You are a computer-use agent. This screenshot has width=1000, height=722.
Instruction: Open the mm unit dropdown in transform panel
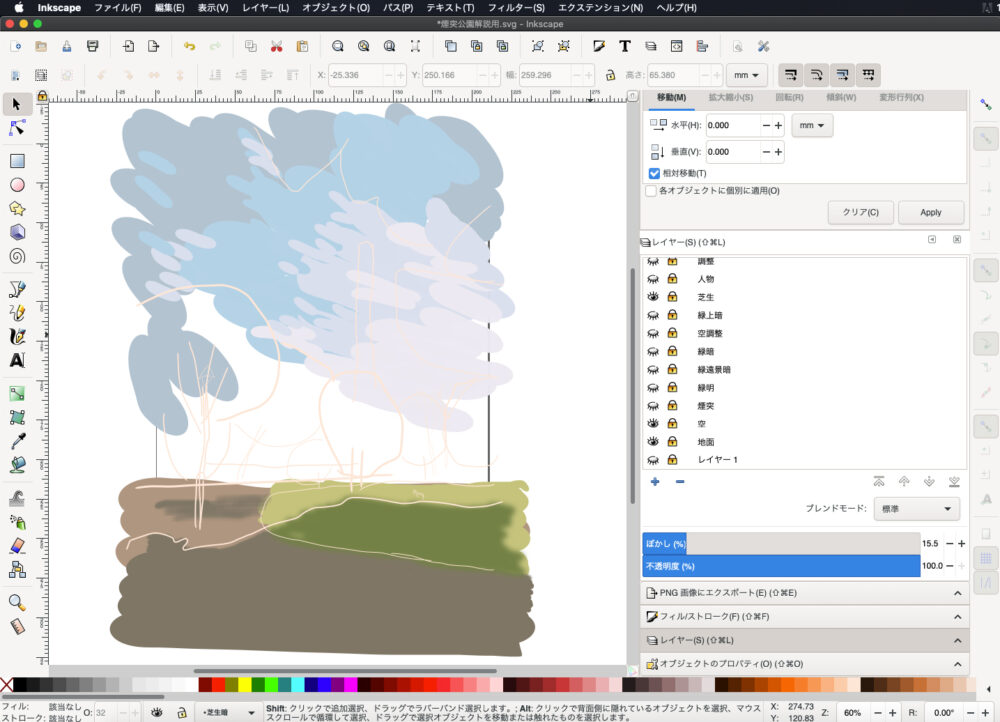click(812, 125)
